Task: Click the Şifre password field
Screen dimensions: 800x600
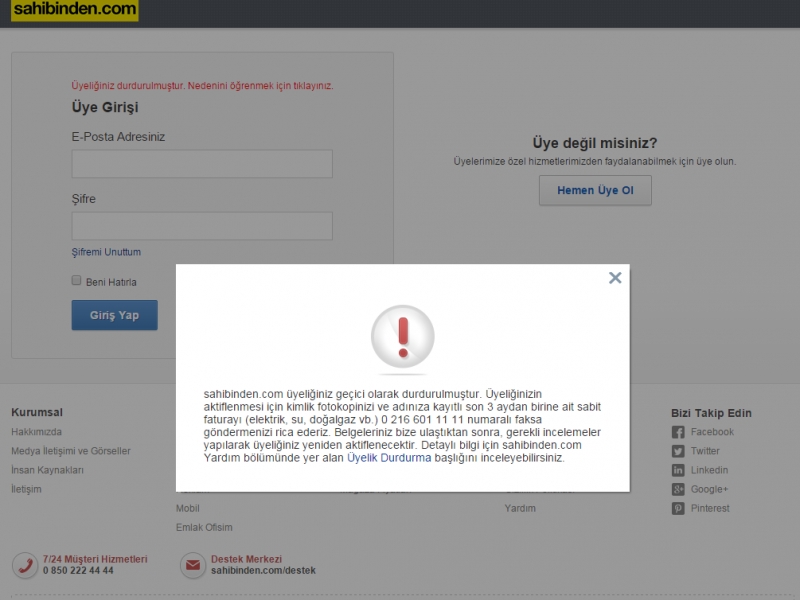Action: (x=202, y=226)
